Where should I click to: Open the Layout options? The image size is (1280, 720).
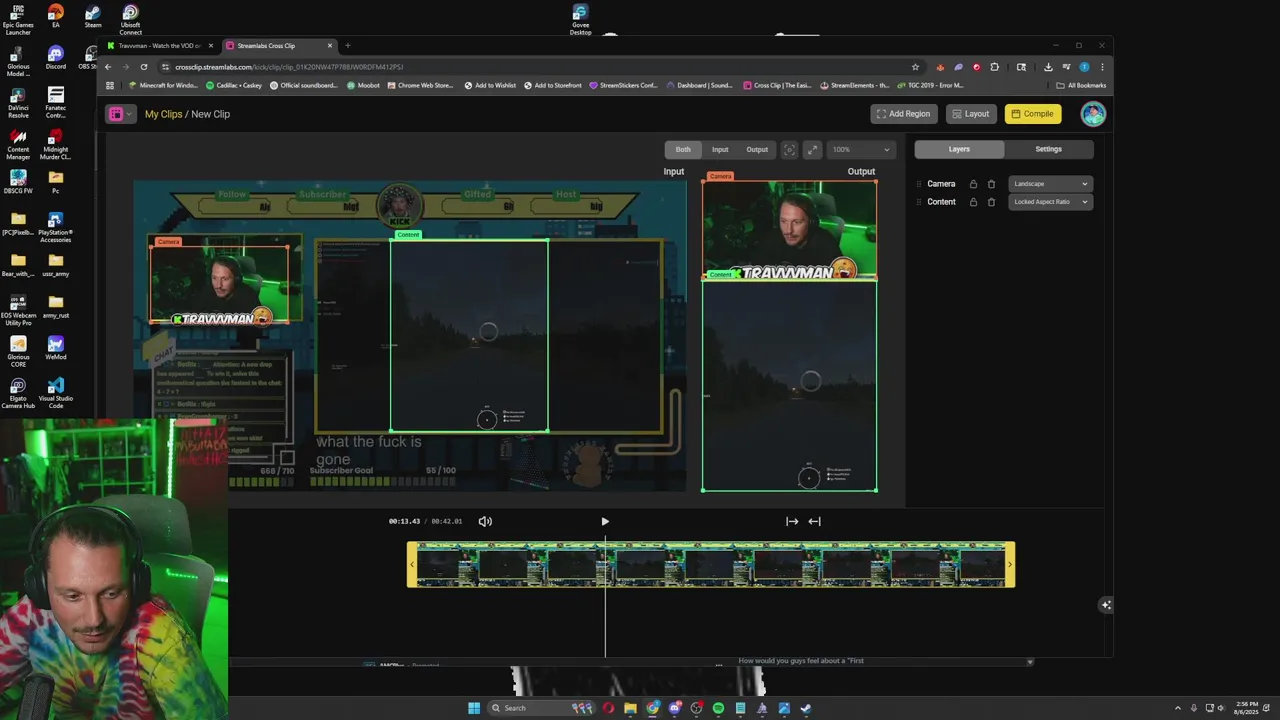[x=970, y=114]
